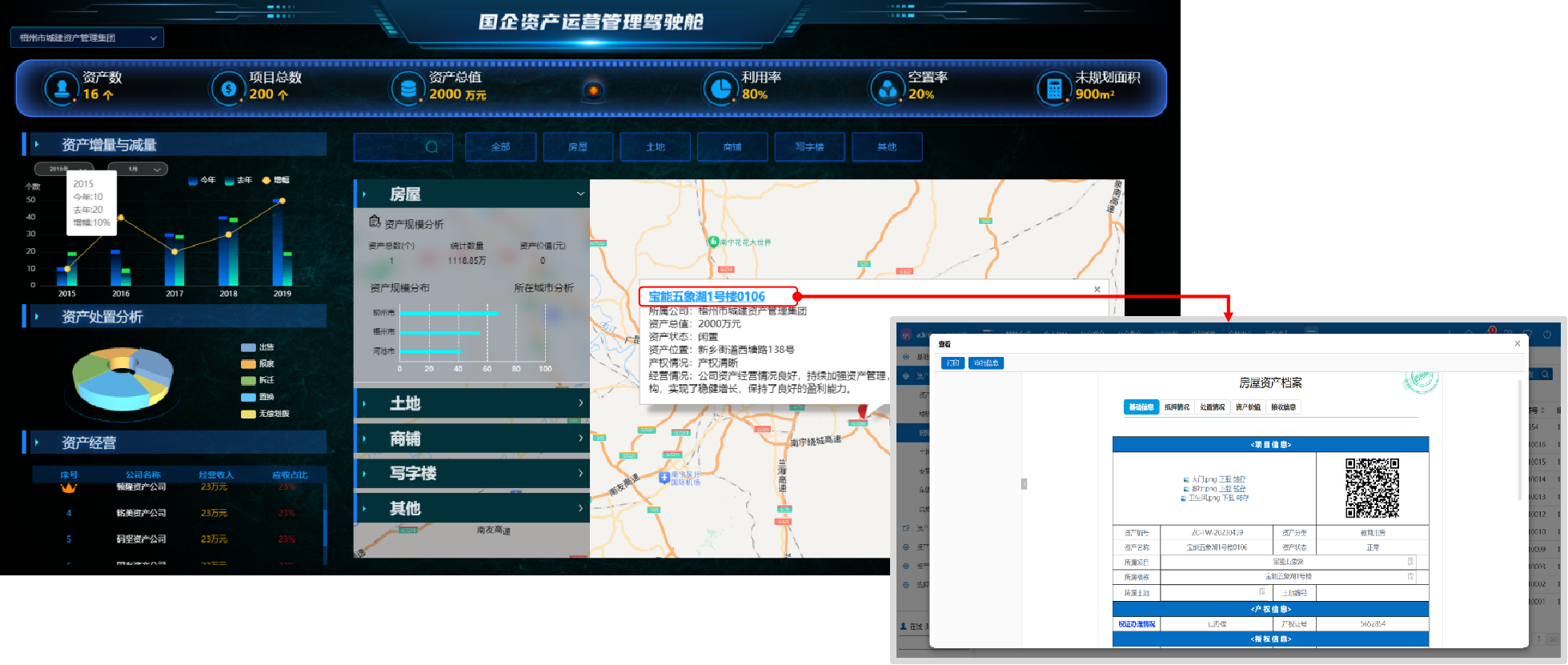Click the red location pin on the map
This screenshot has height=665, width=1568.
click(862, 413)
